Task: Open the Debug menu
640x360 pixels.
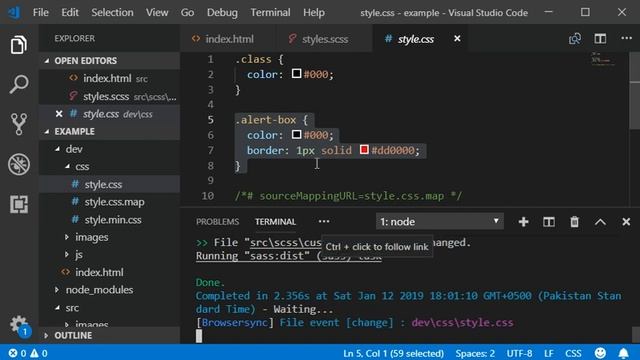Action: click(x=222, y=13)
